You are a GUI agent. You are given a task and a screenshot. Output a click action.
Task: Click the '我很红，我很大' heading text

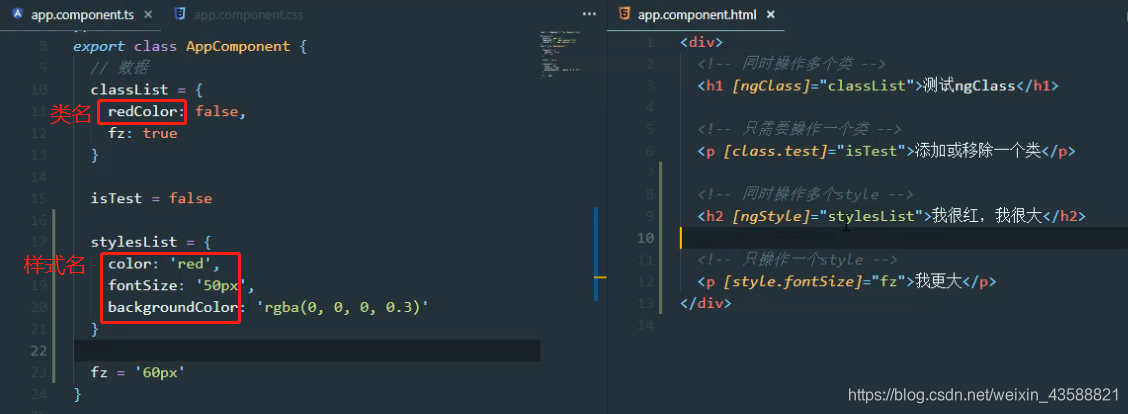pos(986,216)
